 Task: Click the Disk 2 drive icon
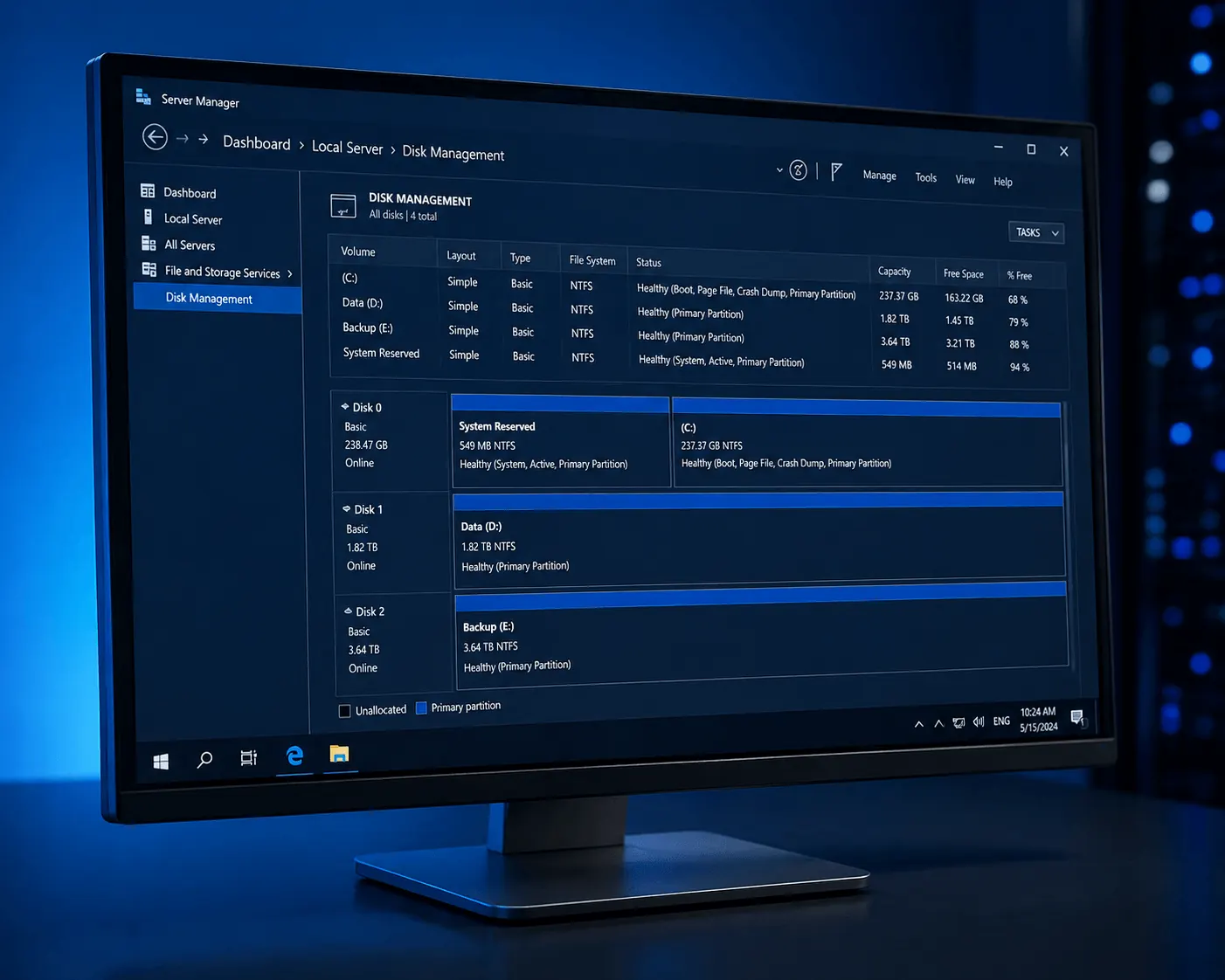tap(349, 611)
